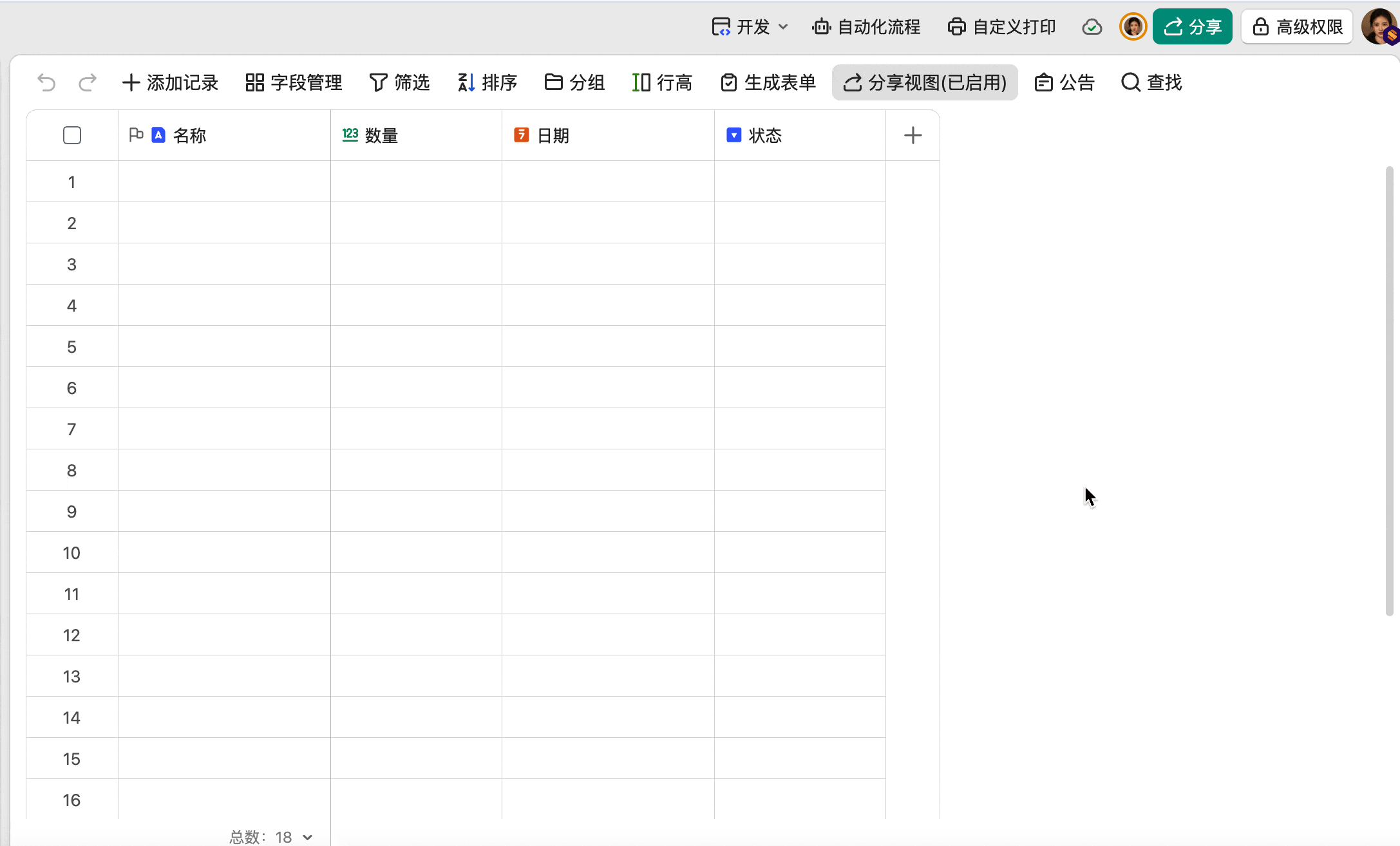This screenshot has height=846, width=1400.
Task: Open 自定义打印 custom print
Action: 1001,27
